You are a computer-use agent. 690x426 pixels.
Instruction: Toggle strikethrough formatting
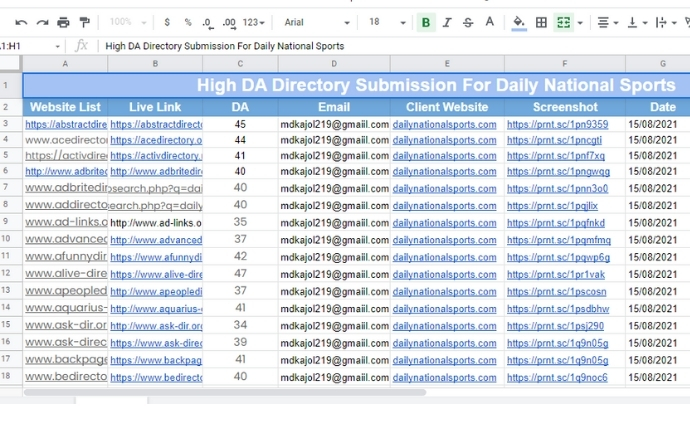(468, 22)
